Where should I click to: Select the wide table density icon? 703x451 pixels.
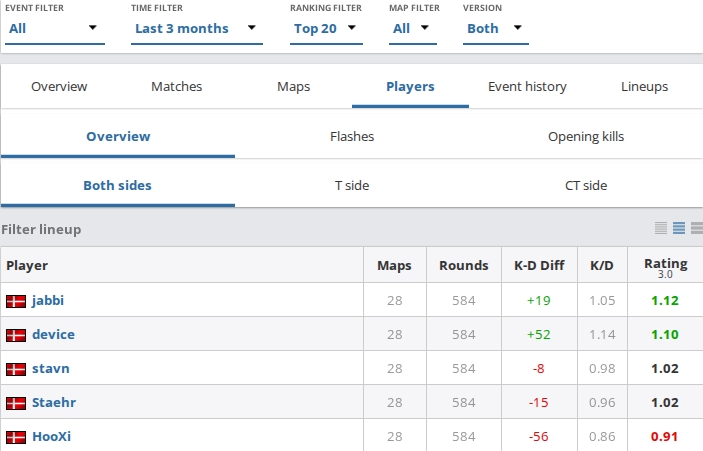pyautogui.click(x=697, y=228)
